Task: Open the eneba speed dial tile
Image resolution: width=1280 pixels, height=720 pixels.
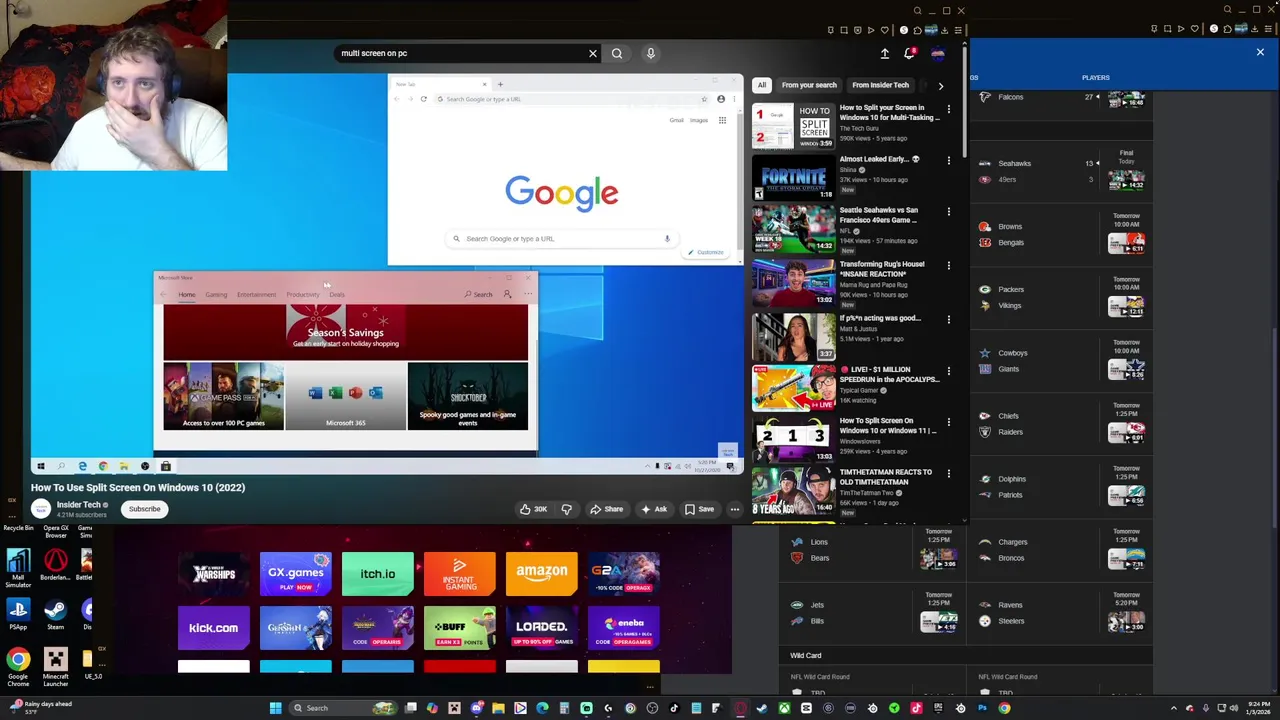Action: click(624, 627)
